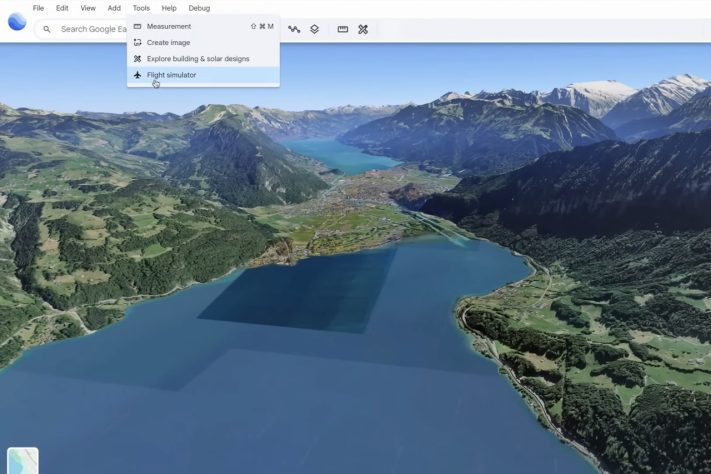Click the Google Earth logo
The image size is (711, 474).
tap(17, 22)
